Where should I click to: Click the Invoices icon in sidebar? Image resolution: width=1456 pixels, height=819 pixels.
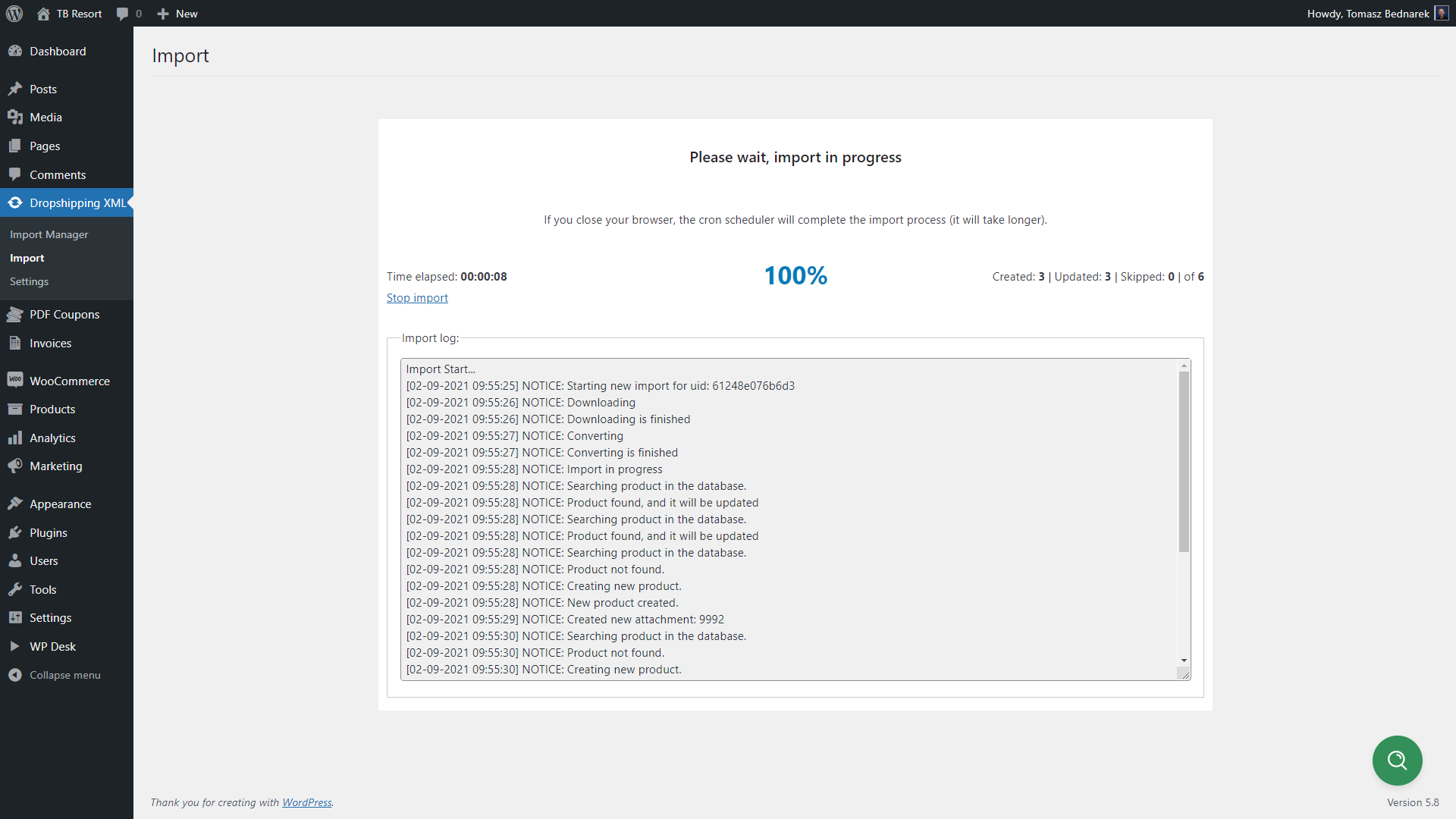15,343
